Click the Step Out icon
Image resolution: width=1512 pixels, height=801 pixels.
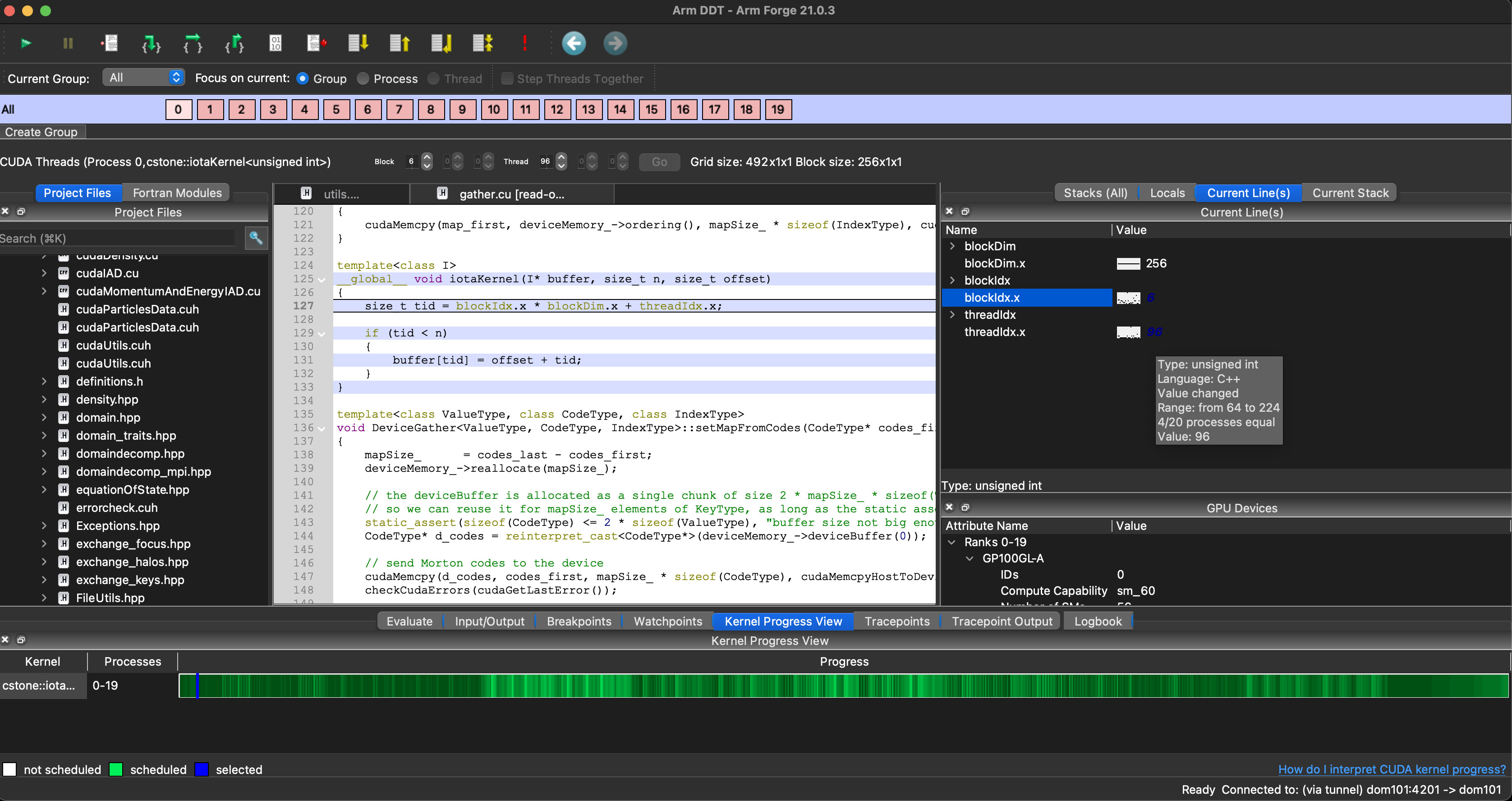point(234,43)
